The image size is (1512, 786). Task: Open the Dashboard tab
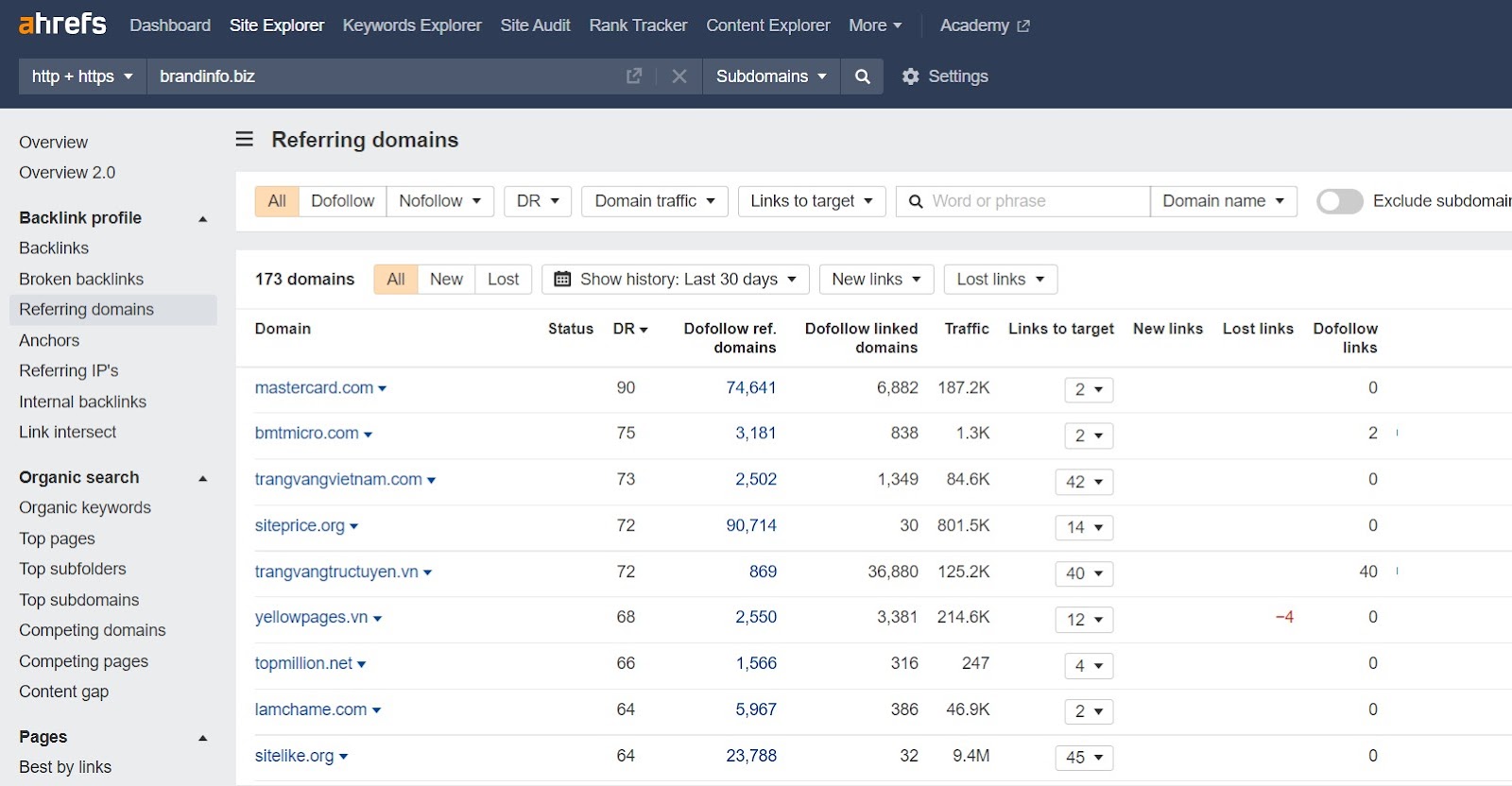click(x=170, y=26)
